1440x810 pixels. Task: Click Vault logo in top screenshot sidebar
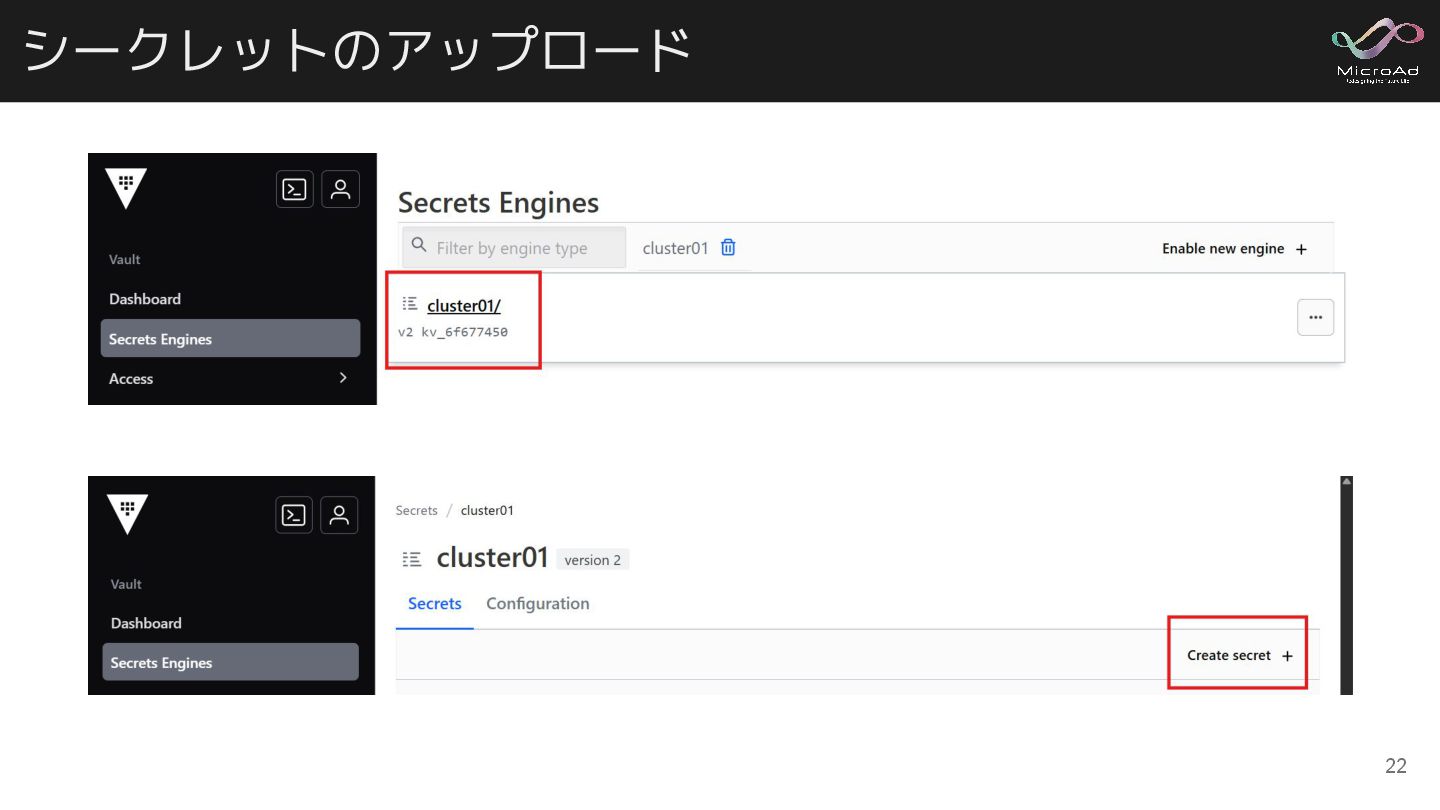(126, 188)
